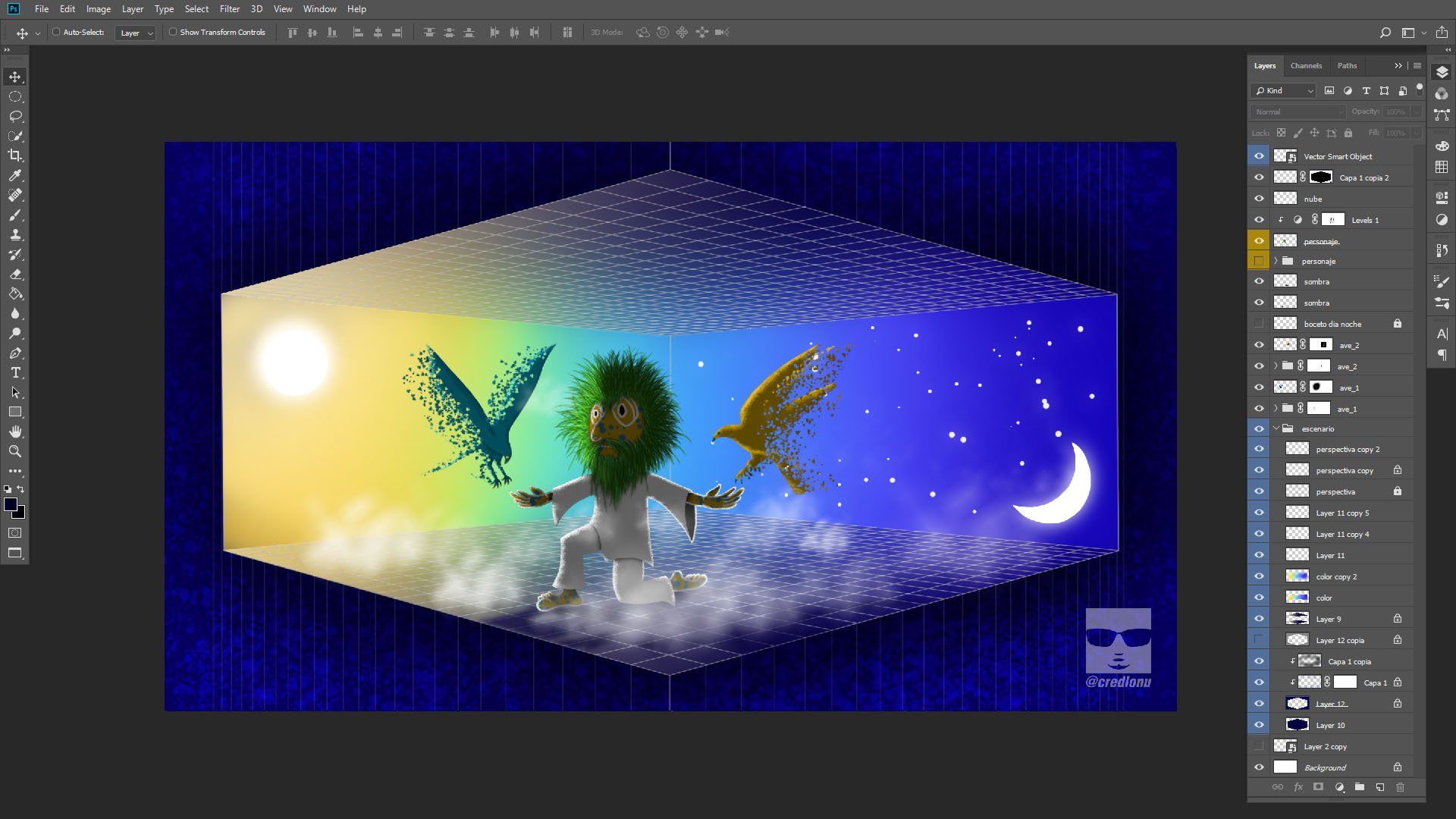
Task: Choose the Horizontal Type tool
Action: 15,372
